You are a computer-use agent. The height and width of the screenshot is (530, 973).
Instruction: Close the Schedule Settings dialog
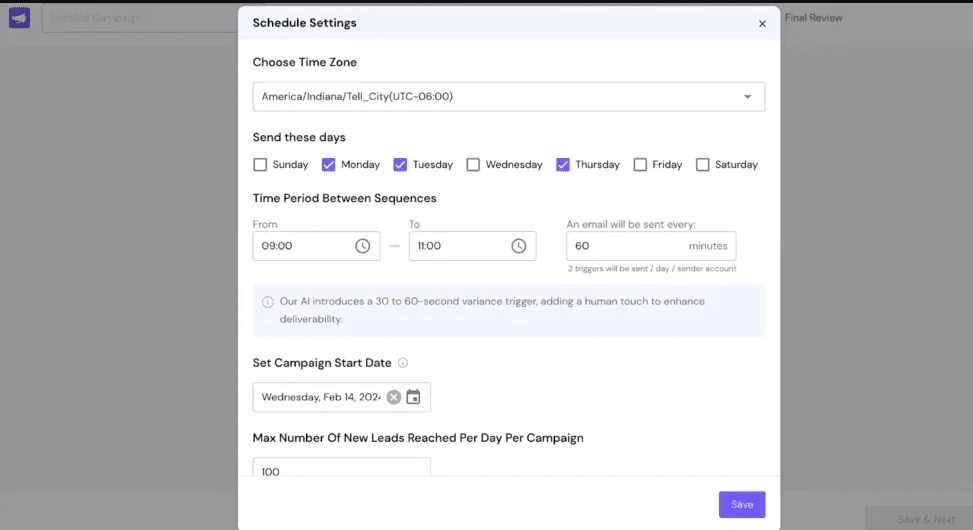coord(762,23)
